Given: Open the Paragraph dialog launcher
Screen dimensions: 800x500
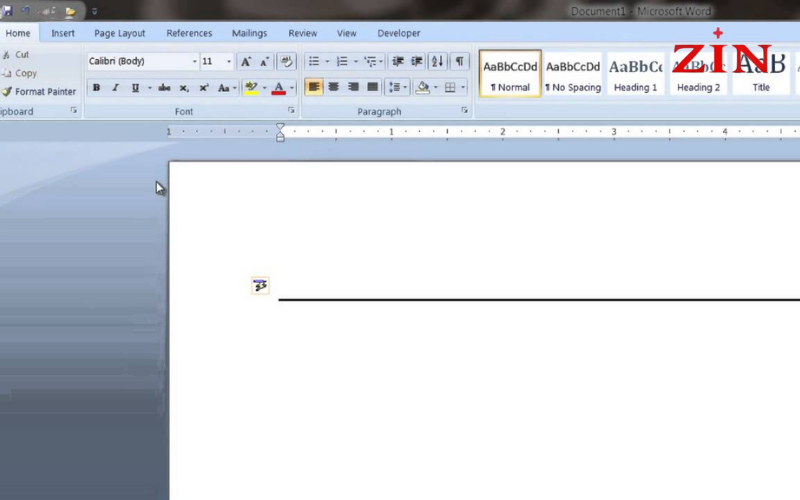Looking at the screenshot, I should 464,110.
